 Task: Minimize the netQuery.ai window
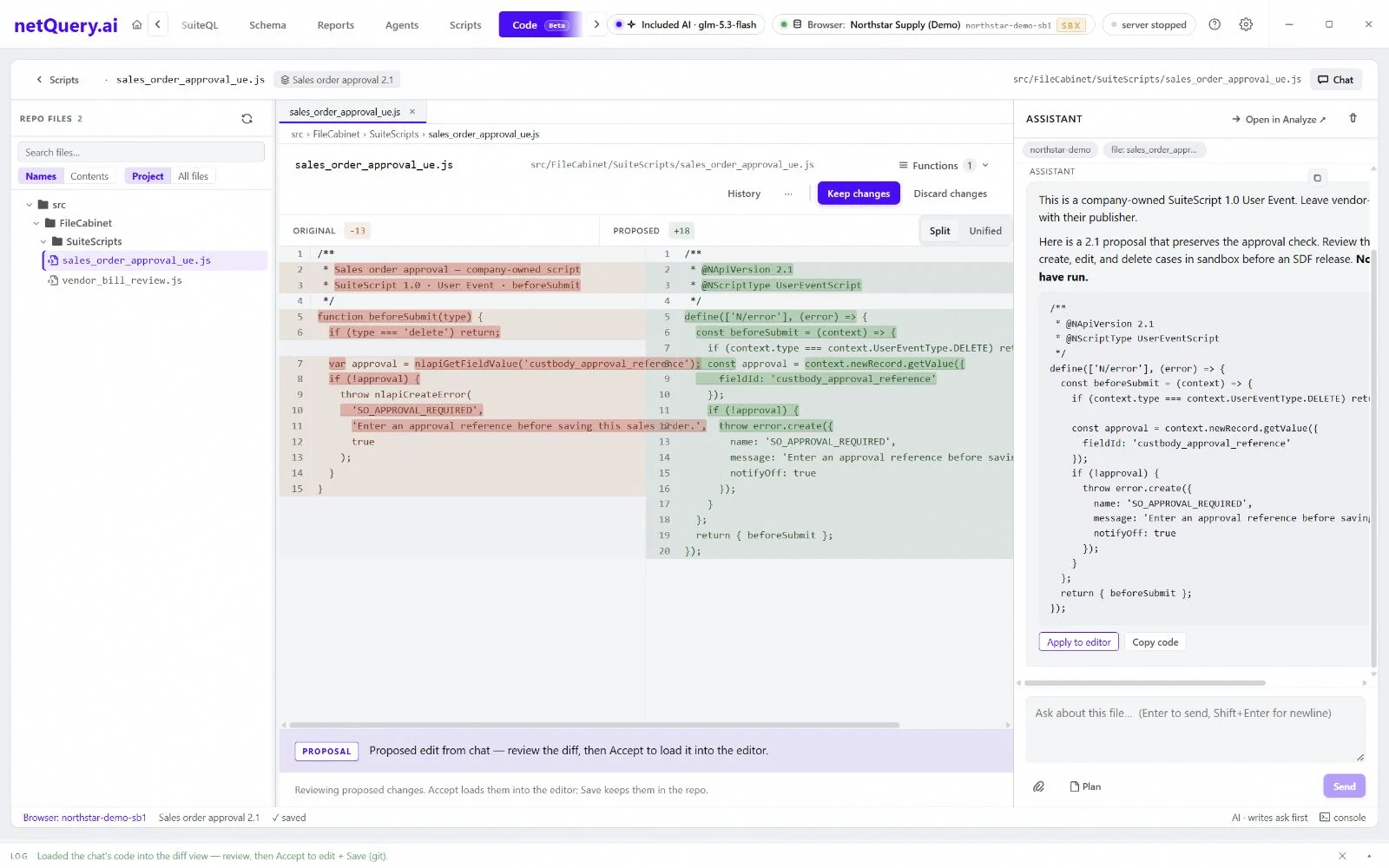[1289, 24]
